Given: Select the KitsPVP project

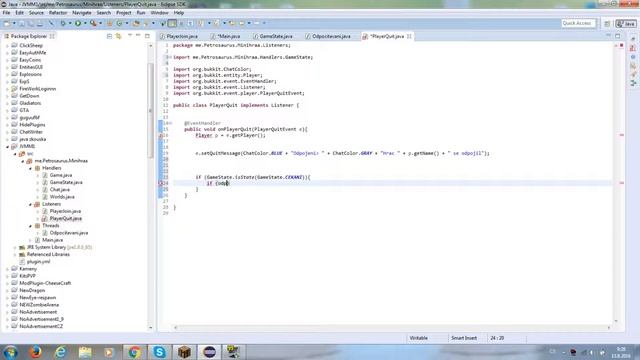Looking at the screenshot, I should point(27,276).
